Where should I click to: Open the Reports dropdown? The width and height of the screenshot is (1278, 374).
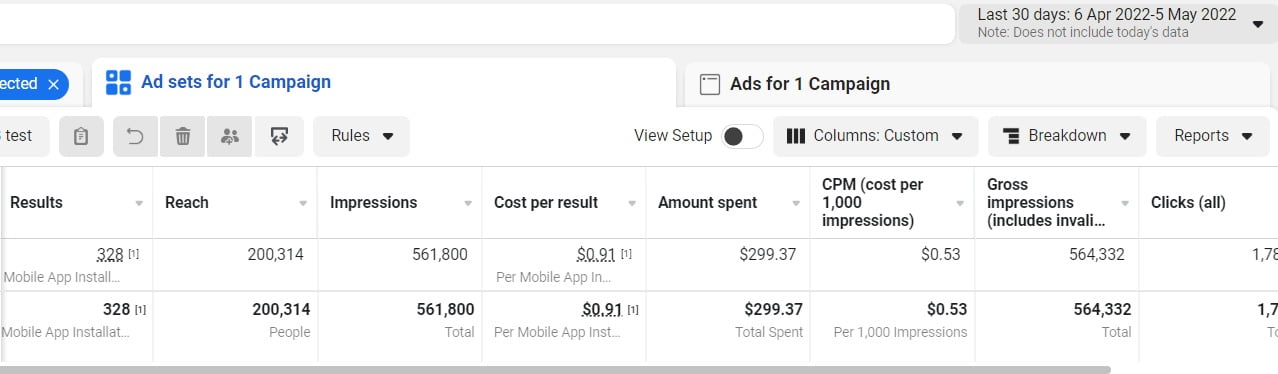coord(1212,136)
